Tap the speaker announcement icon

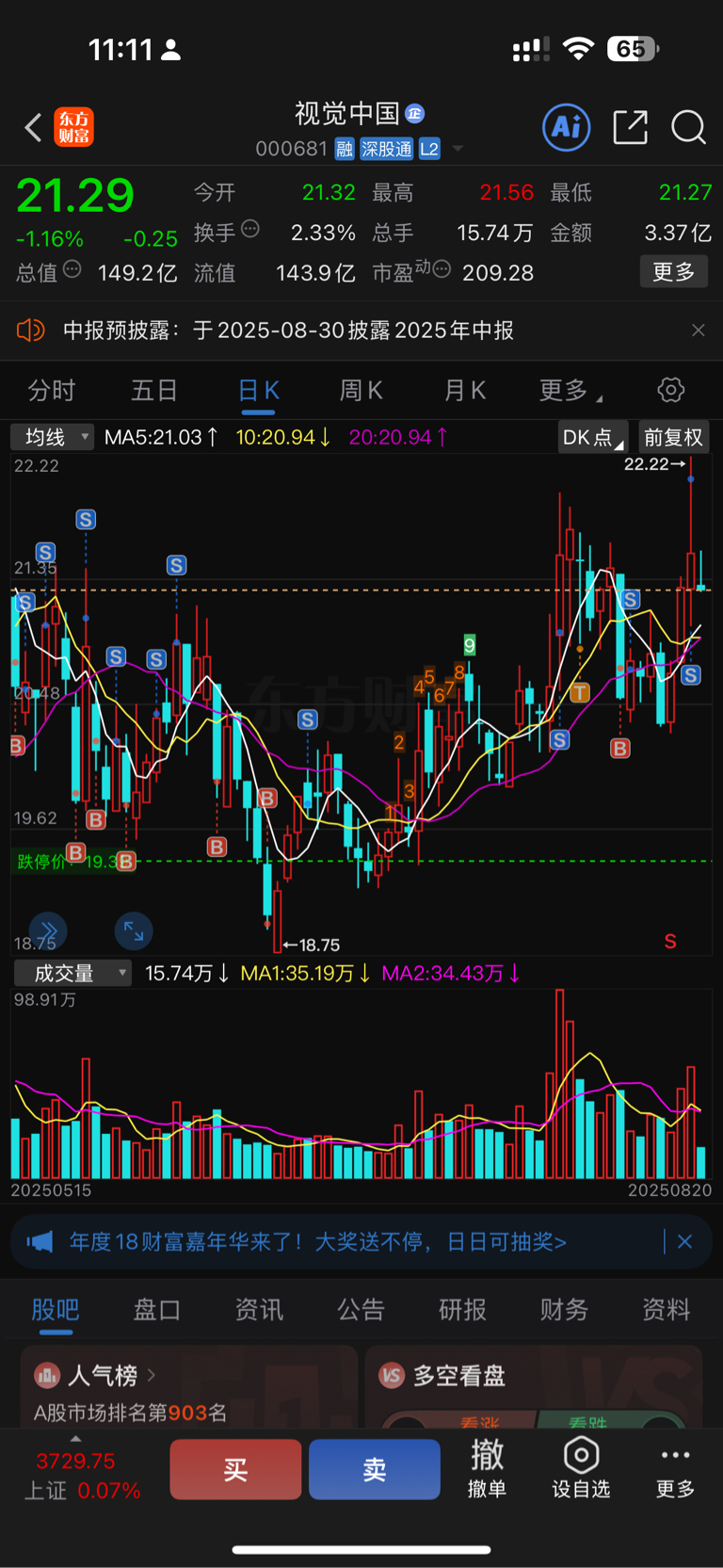pos(31,331)
